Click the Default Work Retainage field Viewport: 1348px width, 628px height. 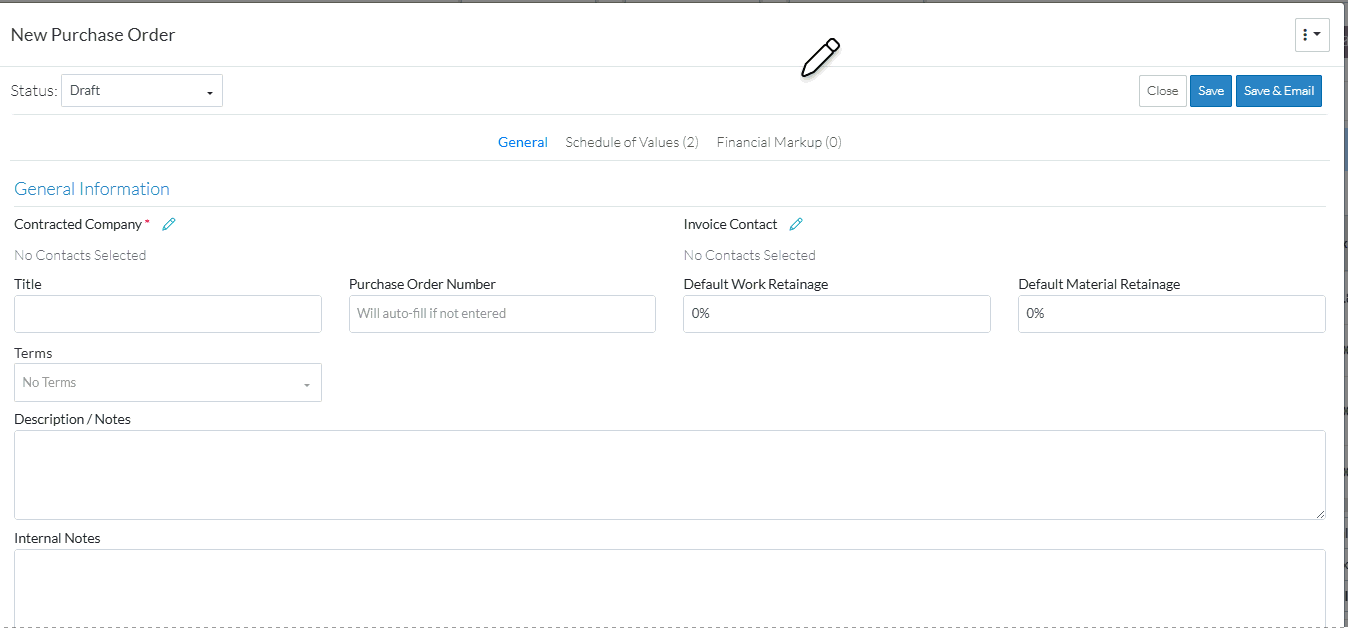(x=837, y=313)
